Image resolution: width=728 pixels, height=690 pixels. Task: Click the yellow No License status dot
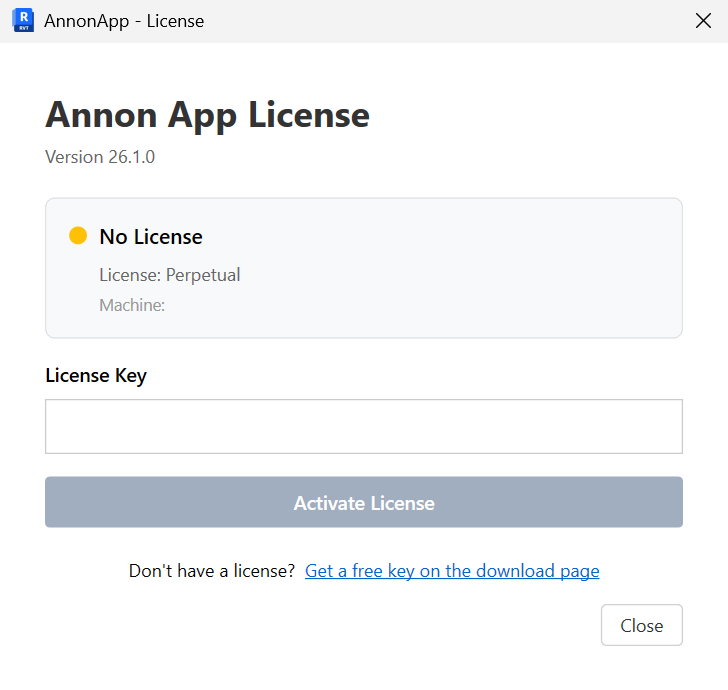78,235
